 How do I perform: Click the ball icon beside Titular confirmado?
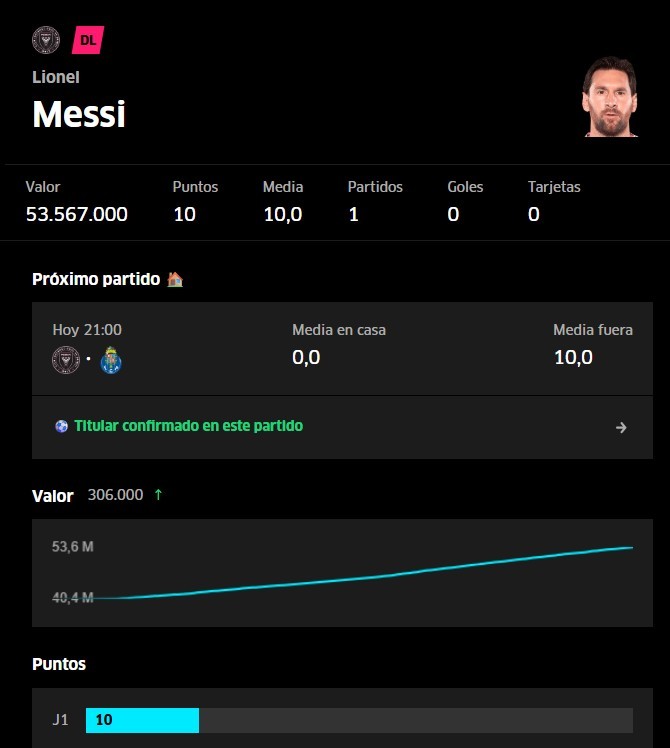click(x=62, y=426)
